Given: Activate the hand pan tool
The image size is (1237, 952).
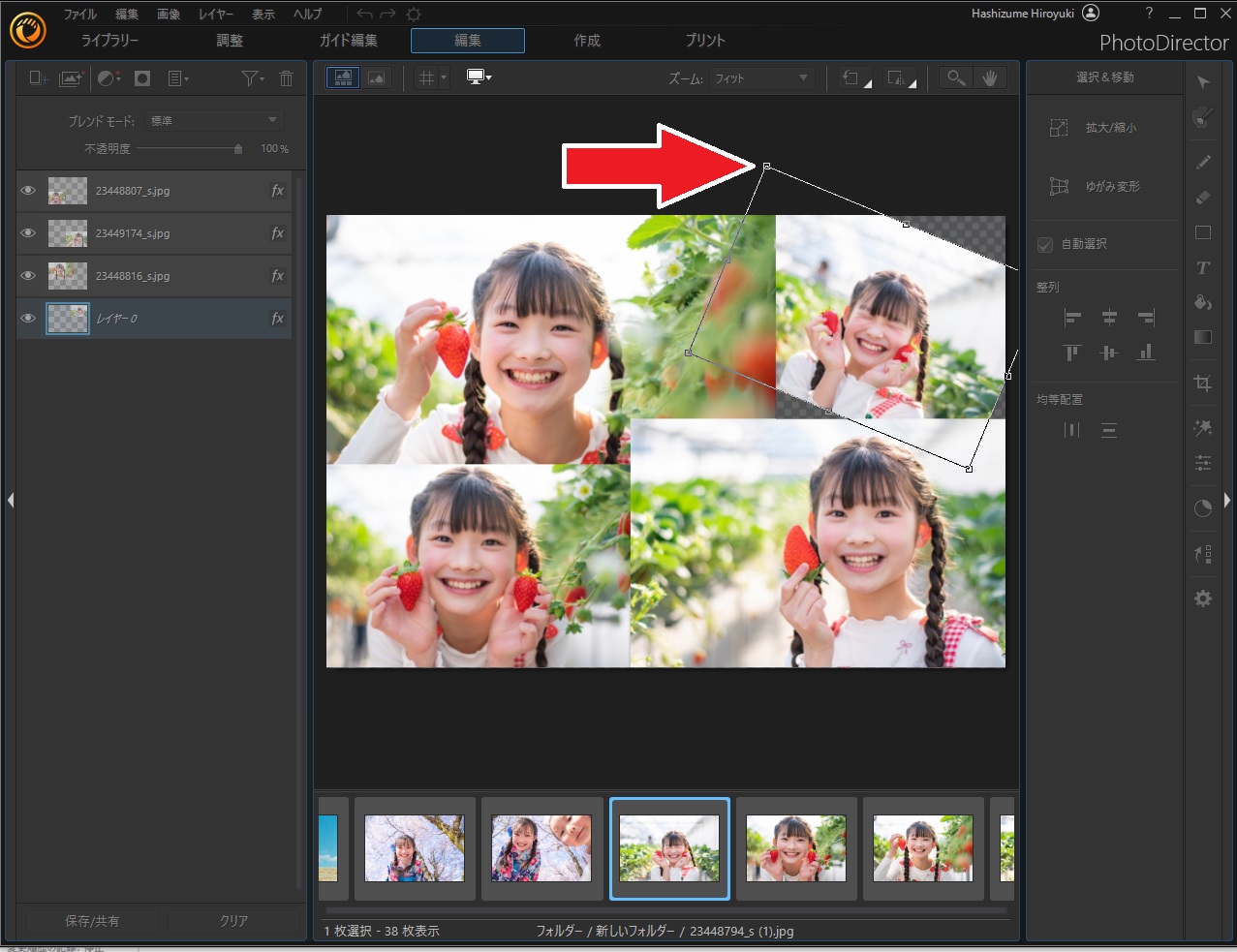Looking at the screenshot, I should click(x=989, y=78).
